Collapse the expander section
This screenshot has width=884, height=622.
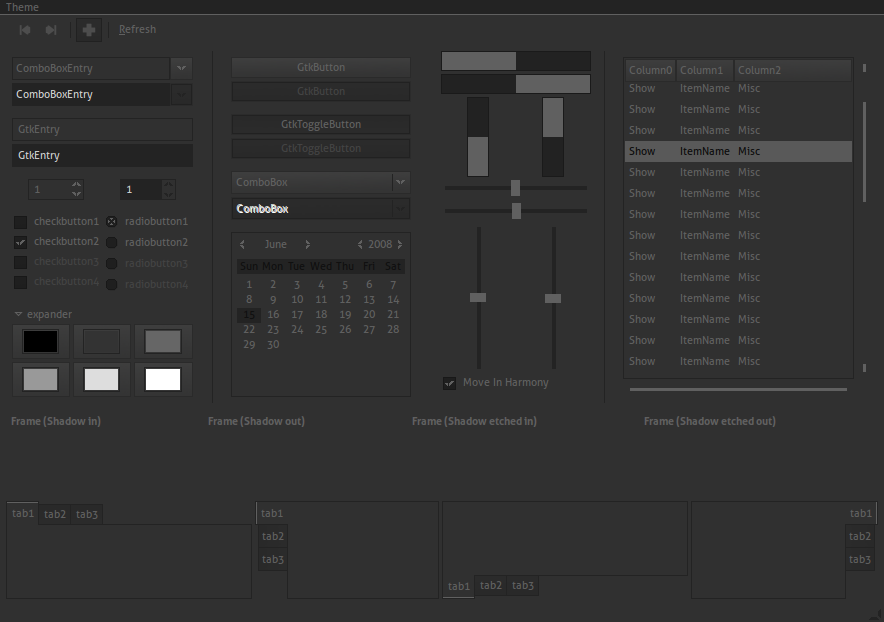(18, 314)
